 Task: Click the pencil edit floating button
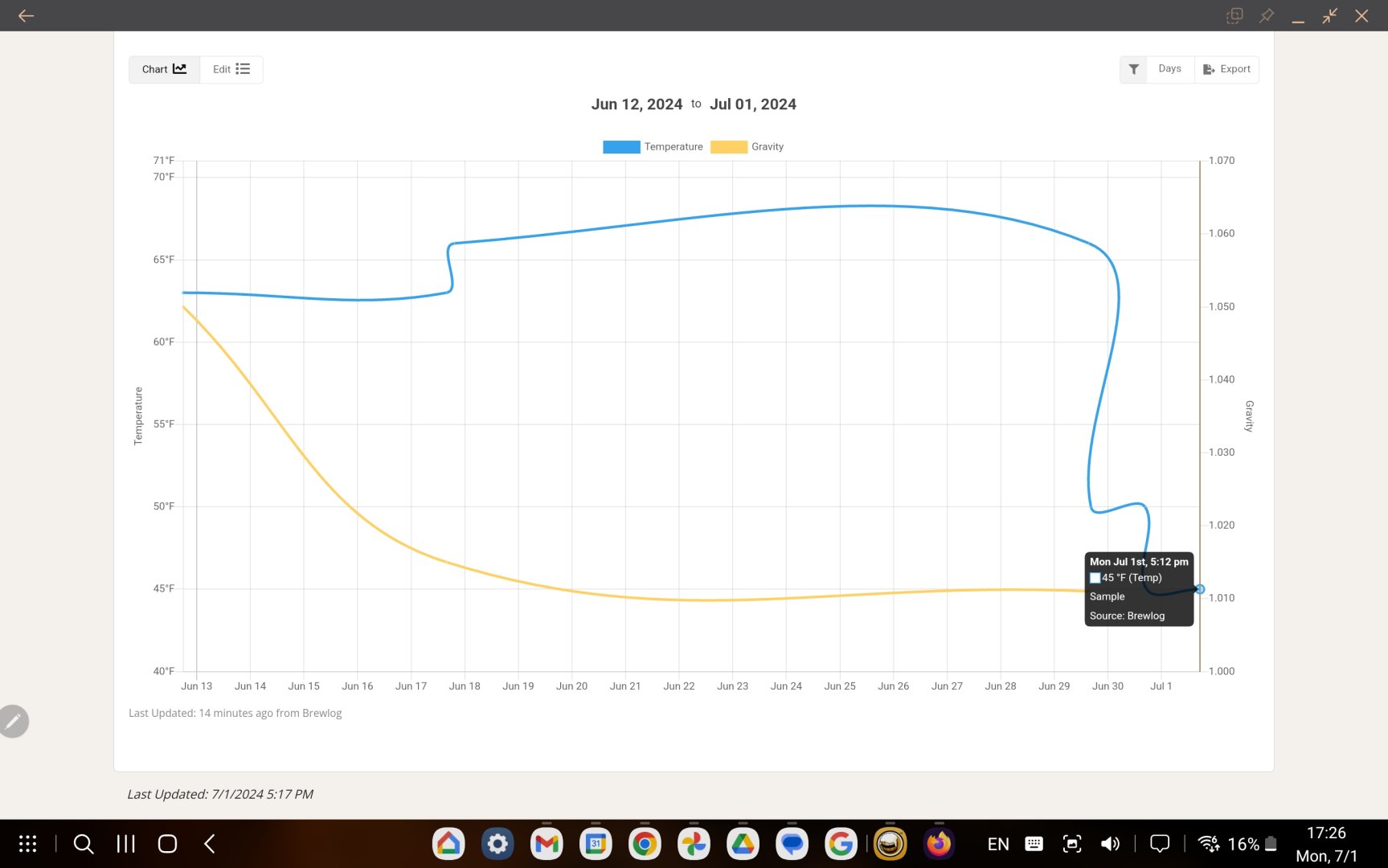(x=14, y=722)
